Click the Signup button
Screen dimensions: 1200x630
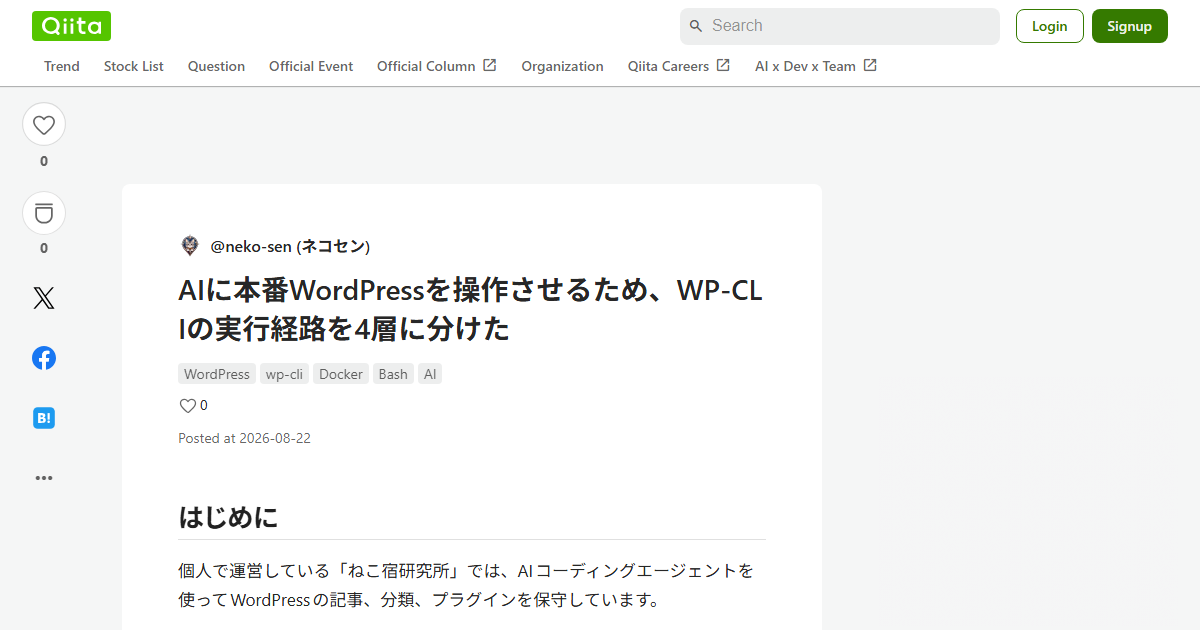tap(1130, 26)
